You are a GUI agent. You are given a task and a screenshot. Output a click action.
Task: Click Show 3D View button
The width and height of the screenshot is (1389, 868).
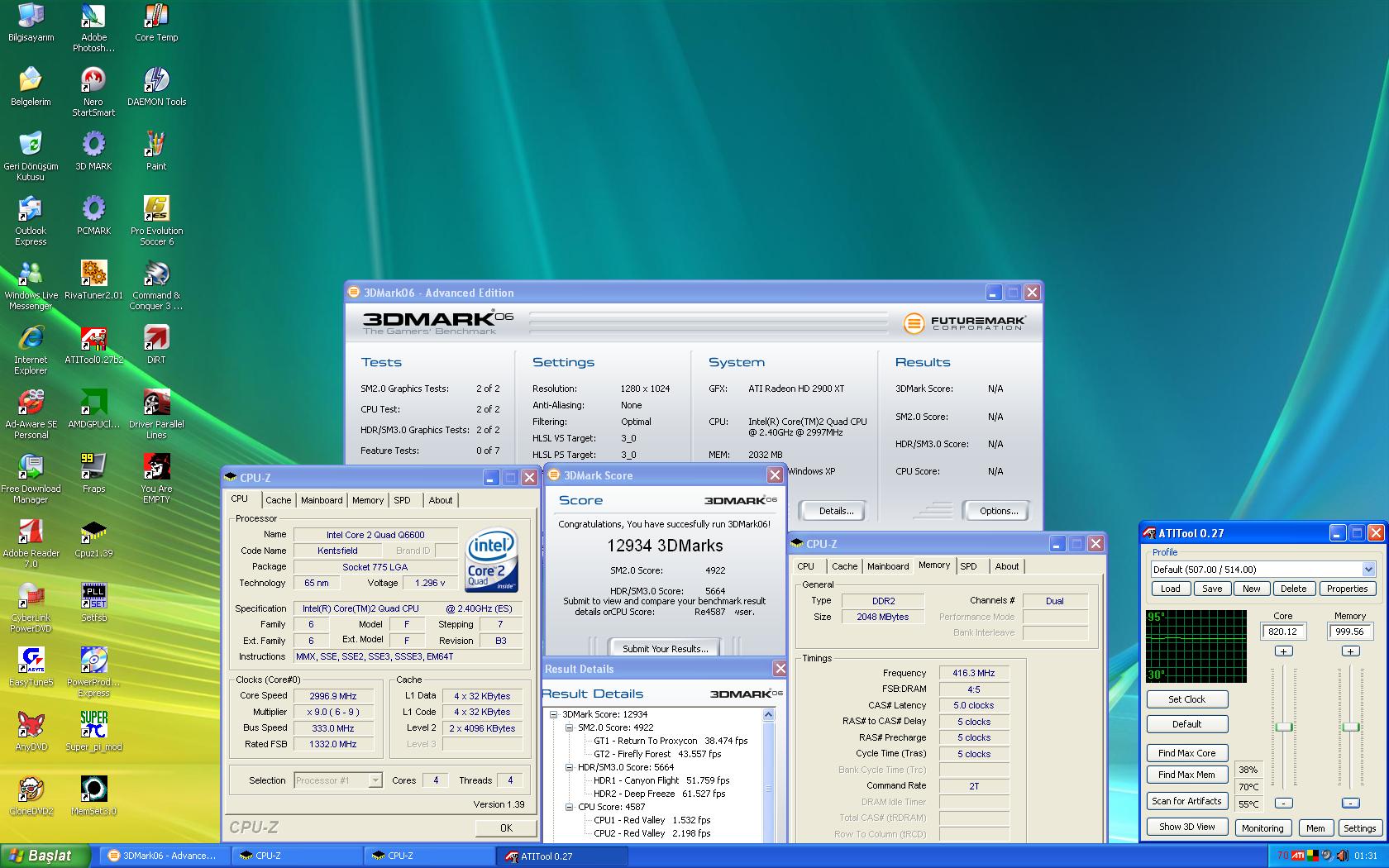1186,827
